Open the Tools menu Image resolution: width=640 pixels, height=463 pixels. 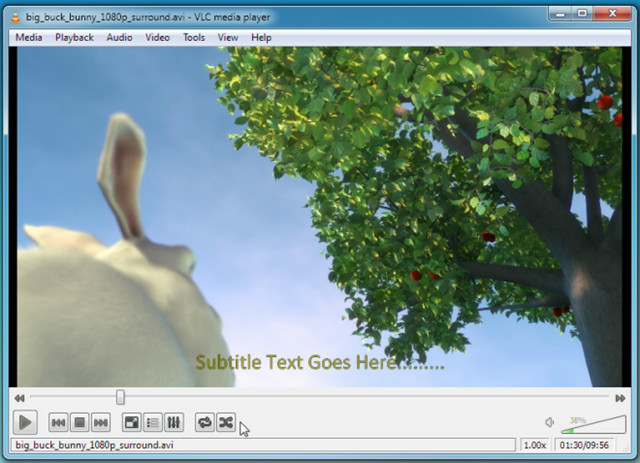tap(194, 38)
